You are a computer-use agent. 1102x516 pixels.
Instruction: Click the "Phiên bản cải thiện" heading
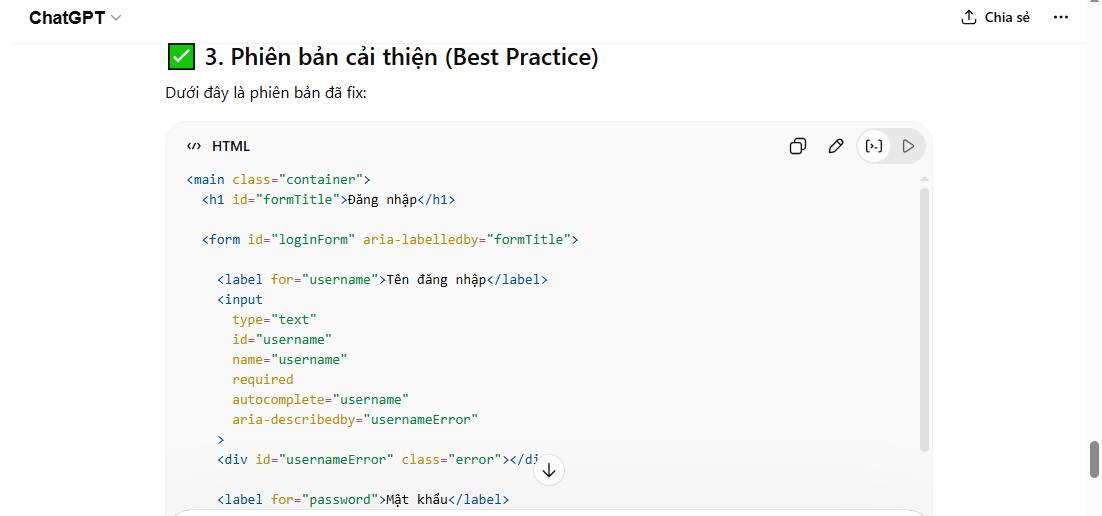401,57
